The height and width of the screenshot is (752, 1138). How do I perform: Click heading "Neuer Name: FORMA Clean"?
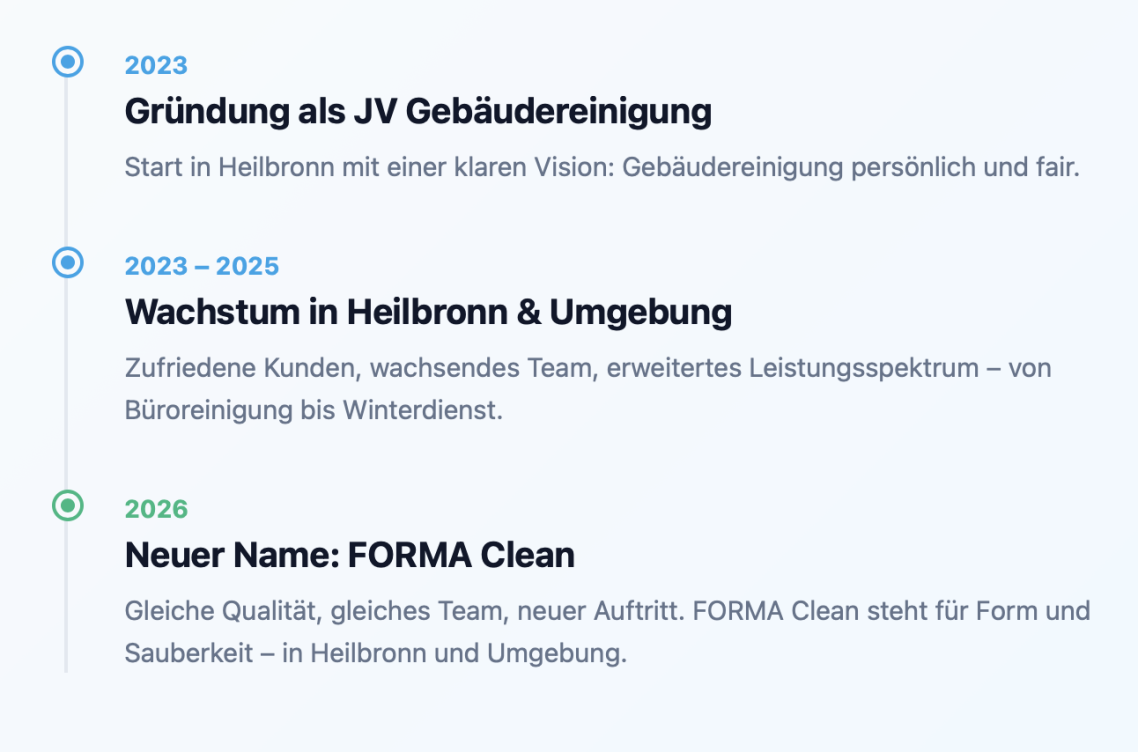click(349, 556)
